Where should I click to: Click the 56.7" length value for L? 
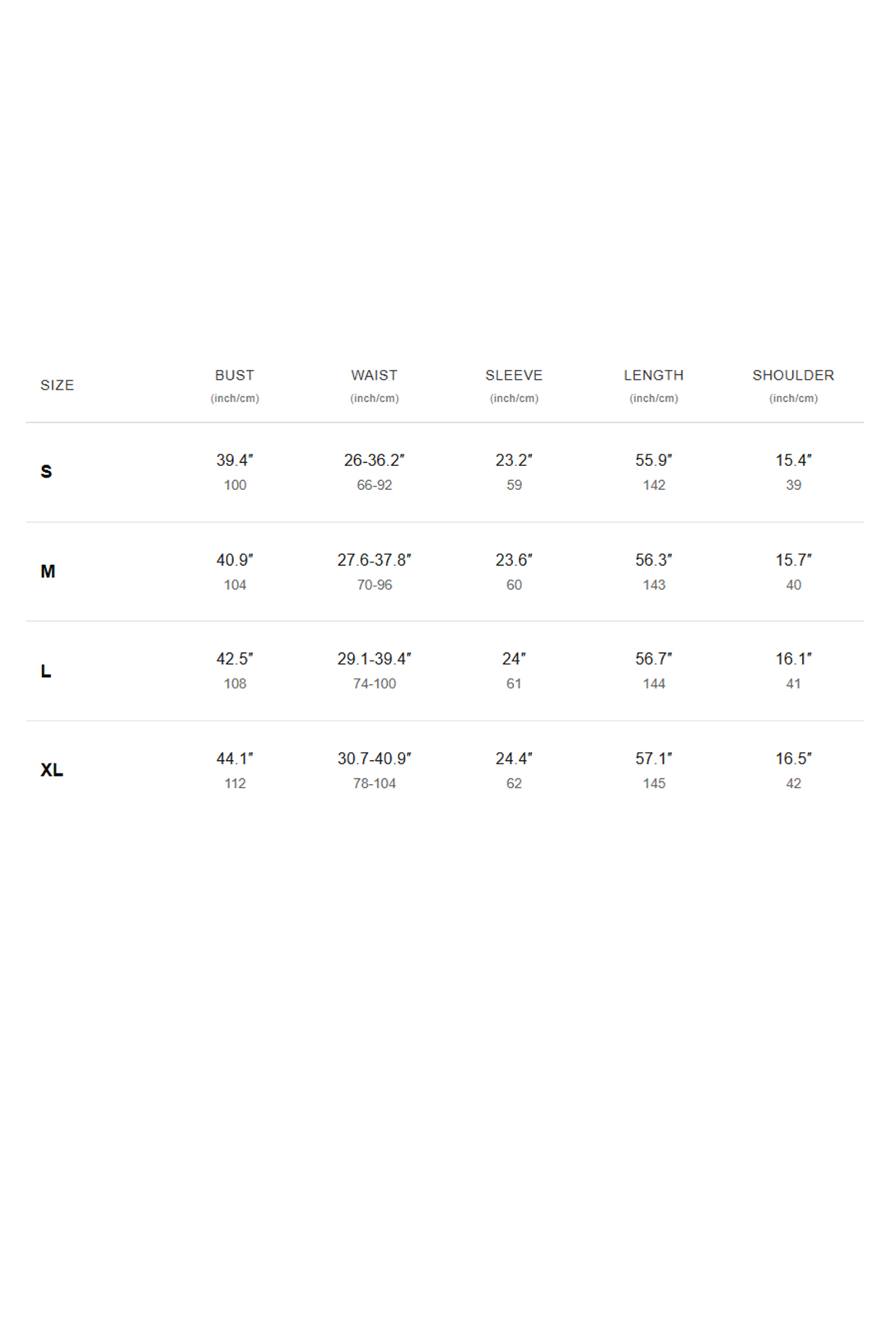[x=654, y=659]
